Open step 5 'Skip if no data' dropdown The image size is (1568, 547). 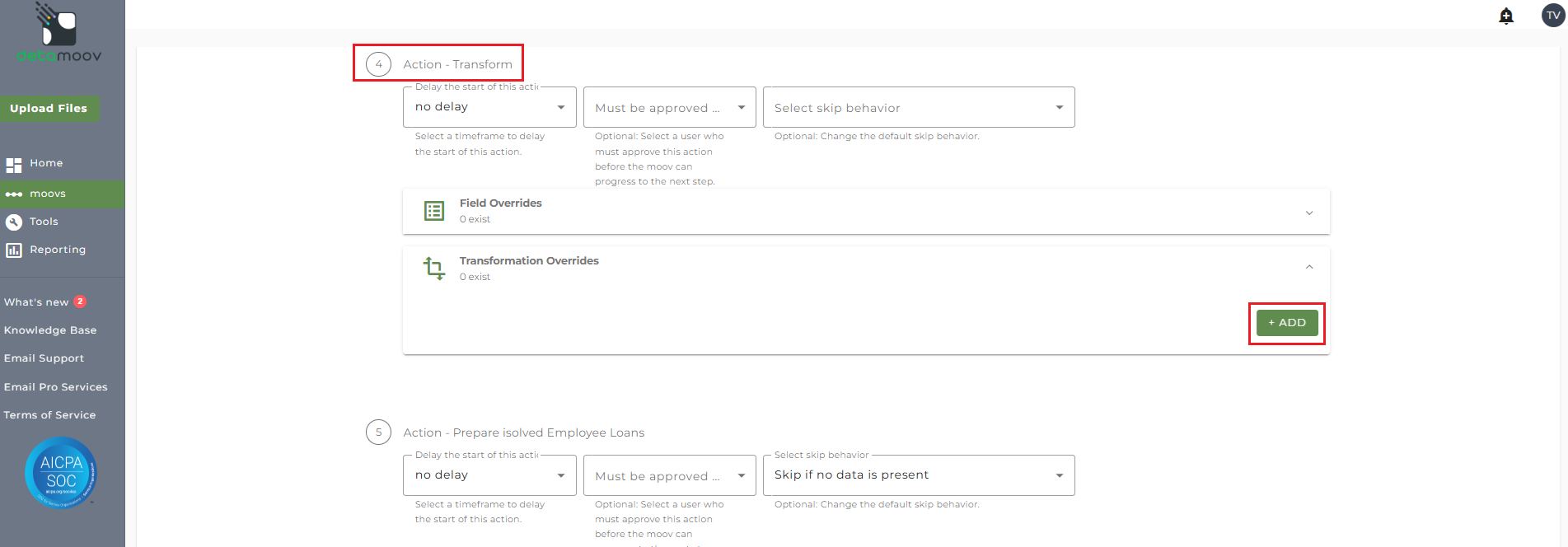pos(918,475)
